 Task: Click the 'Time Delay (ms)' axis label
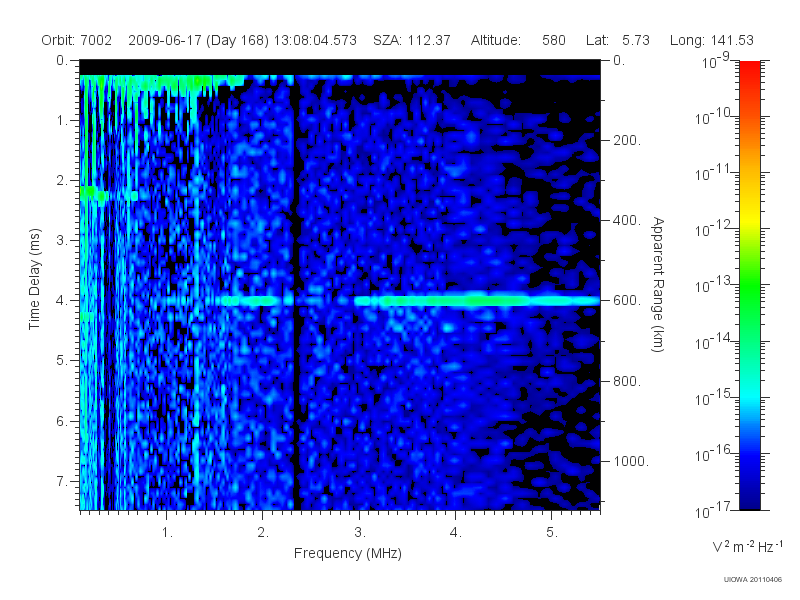(34, 279)
